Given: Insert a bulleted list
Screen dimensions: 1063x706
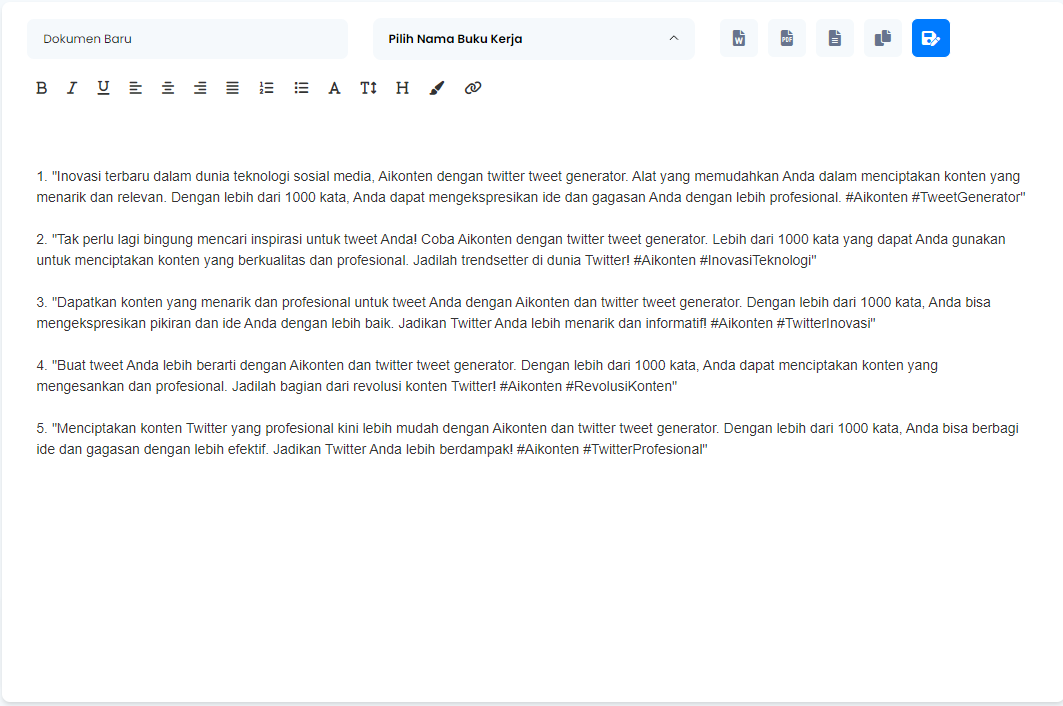Looking at the screenshot, I should [x=301, y=88].
